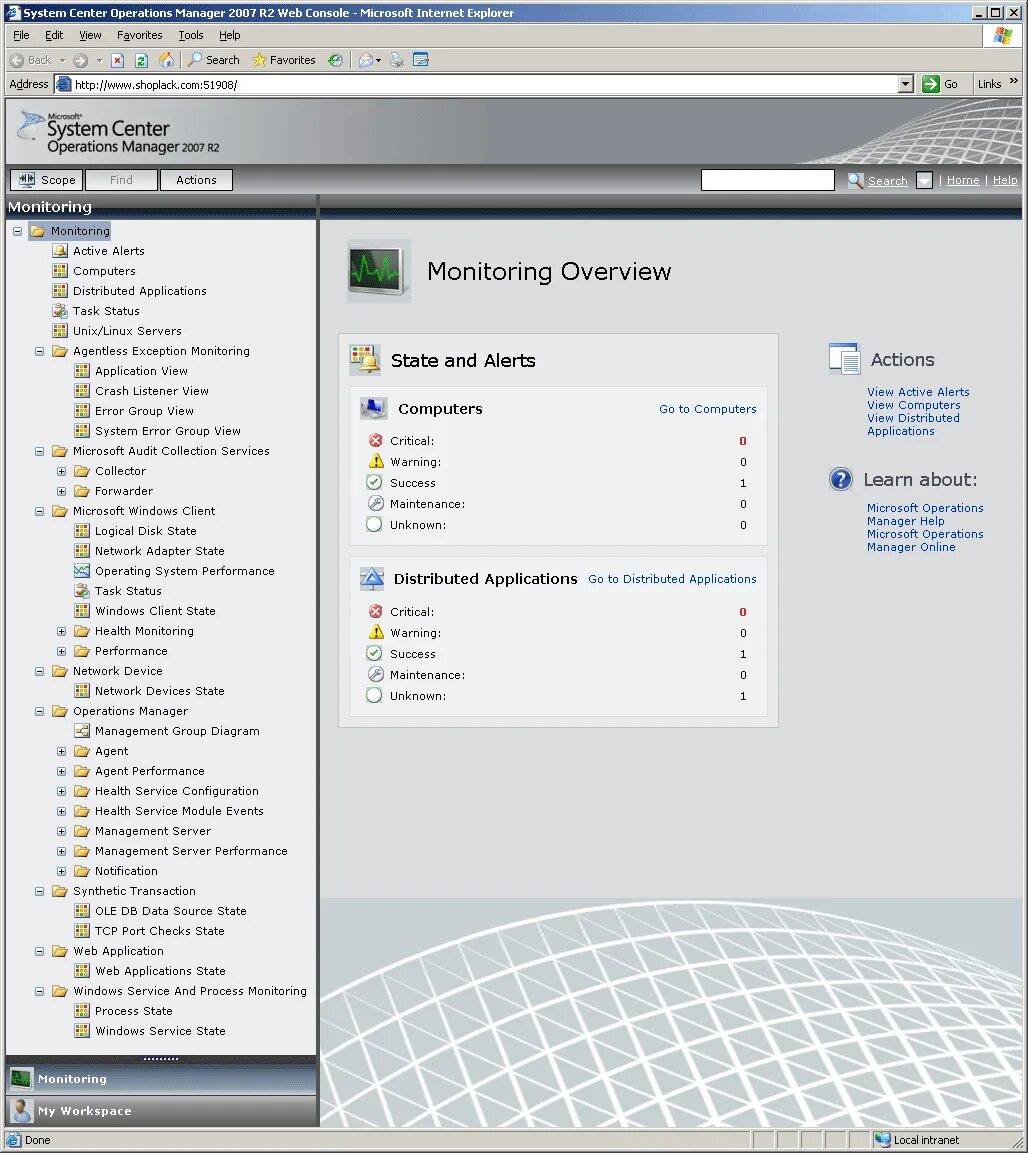
Task: Switch to the My Workspace pane
Action: pos(161,1111)
